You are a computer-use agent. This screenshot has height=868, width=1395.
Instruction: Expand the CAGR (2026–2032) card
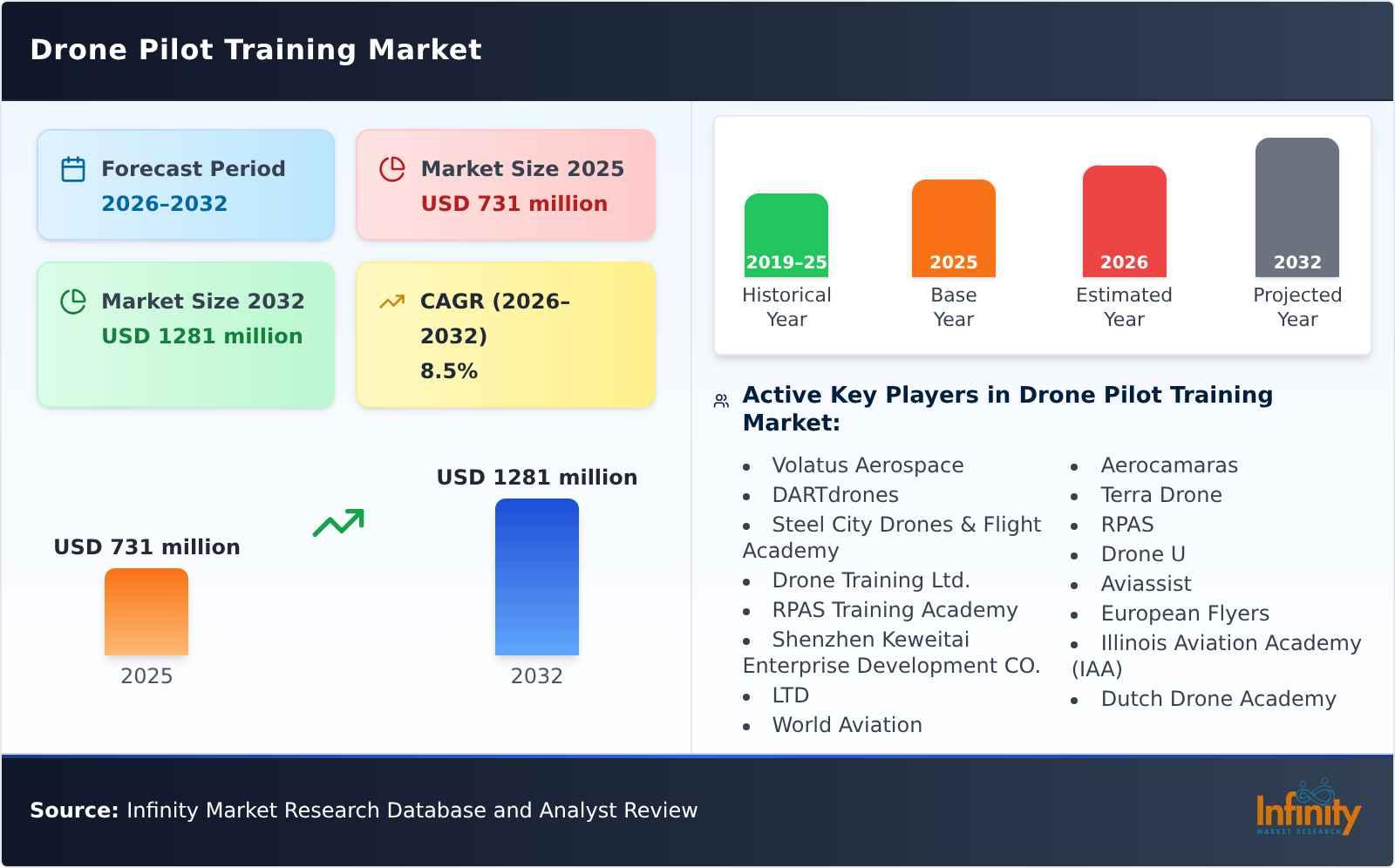[504, 335]
